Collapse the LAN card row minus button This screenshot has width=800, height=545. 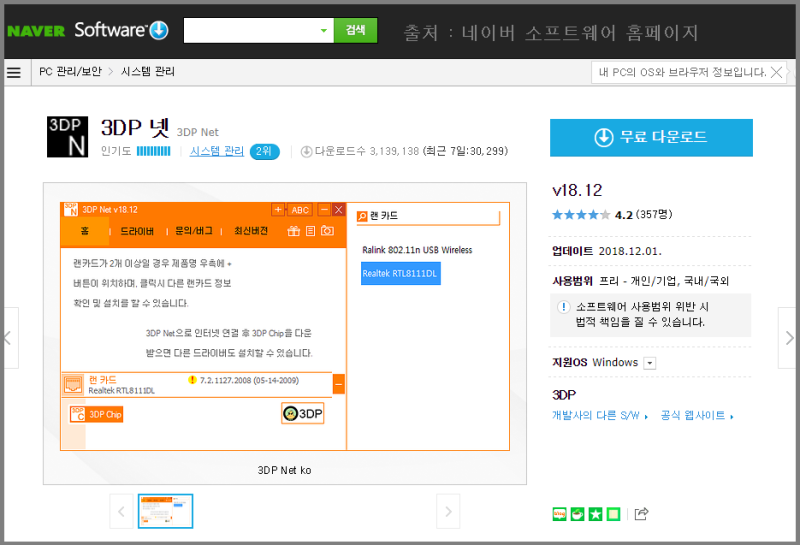coord(339,384)
